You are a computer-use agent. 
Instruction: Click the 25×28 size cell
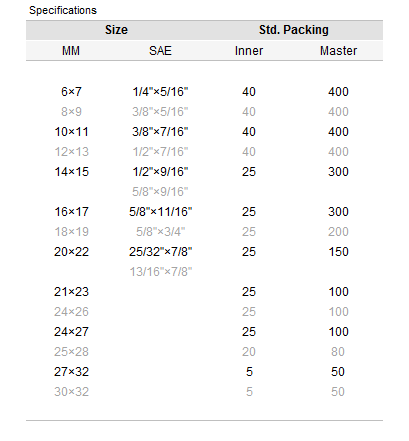[71, 352]
